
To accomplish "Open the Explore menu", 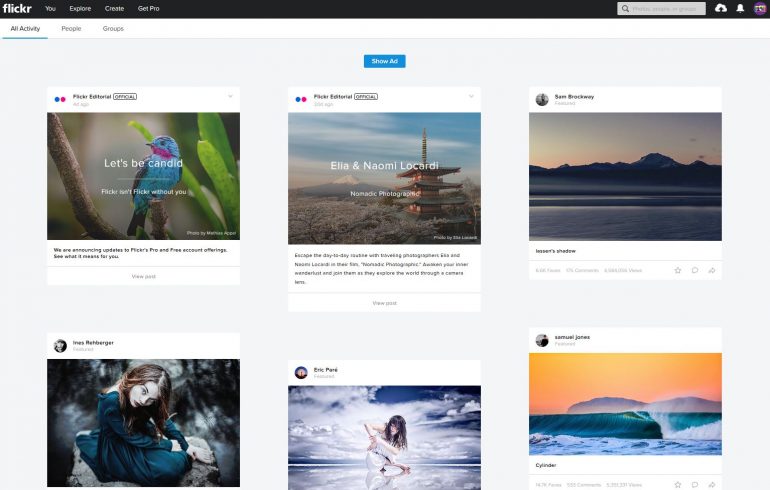I will tap(80, 8).
